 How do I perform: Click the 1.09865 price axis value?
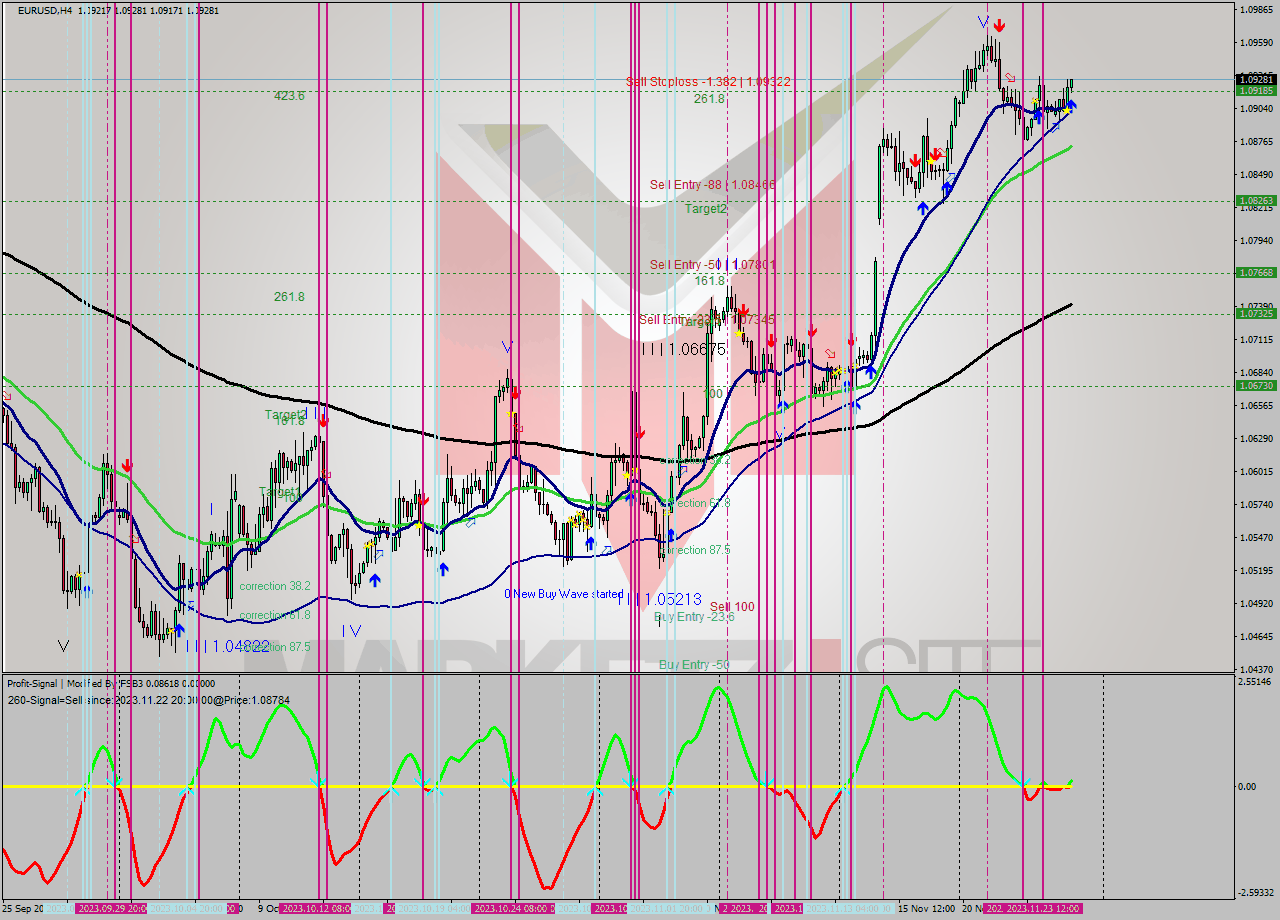pyautogui.click(x=1256, y=10)
